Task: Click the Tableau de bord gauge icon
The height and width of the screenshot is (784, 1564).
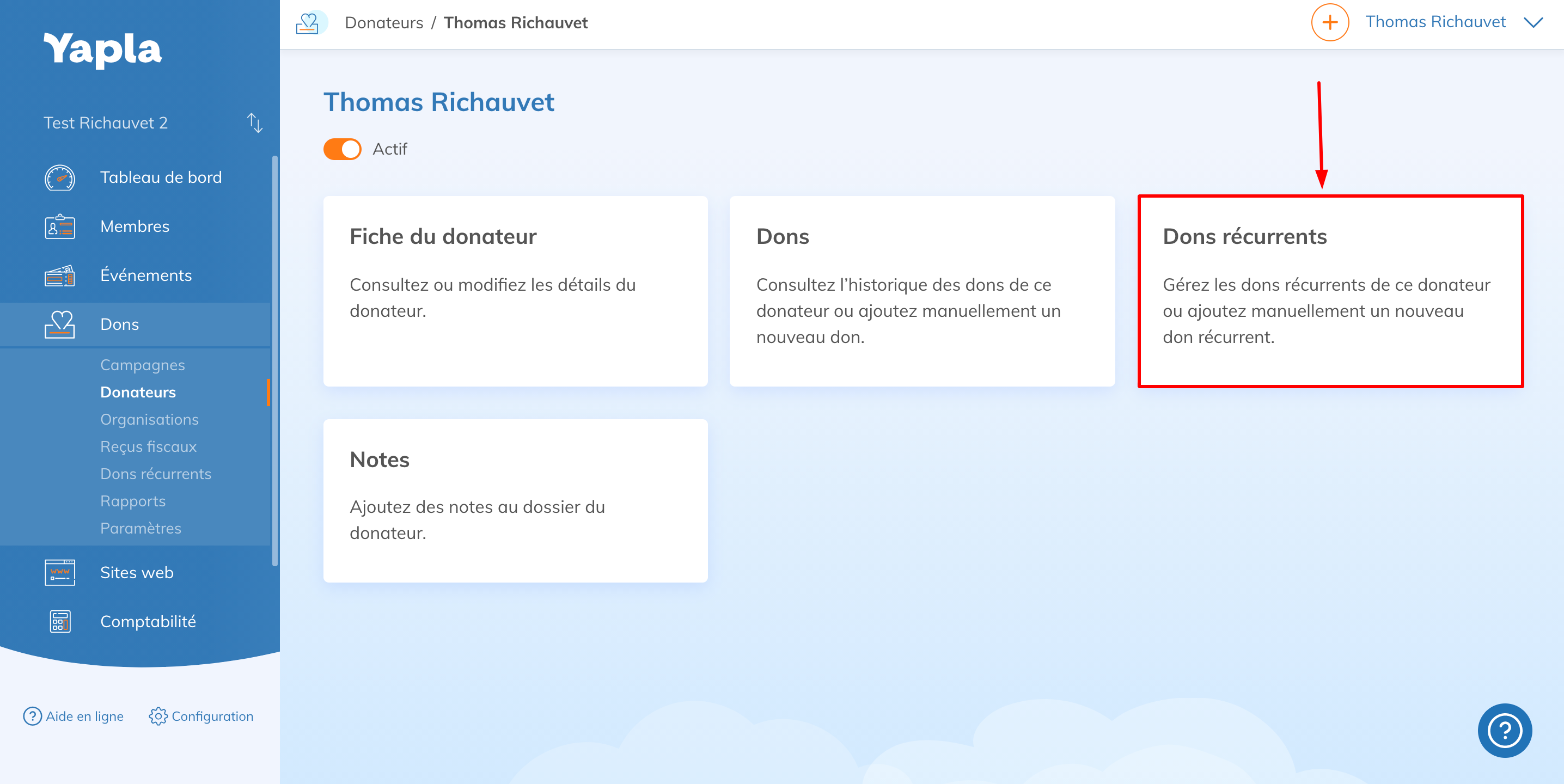Action: pos(59,178)
